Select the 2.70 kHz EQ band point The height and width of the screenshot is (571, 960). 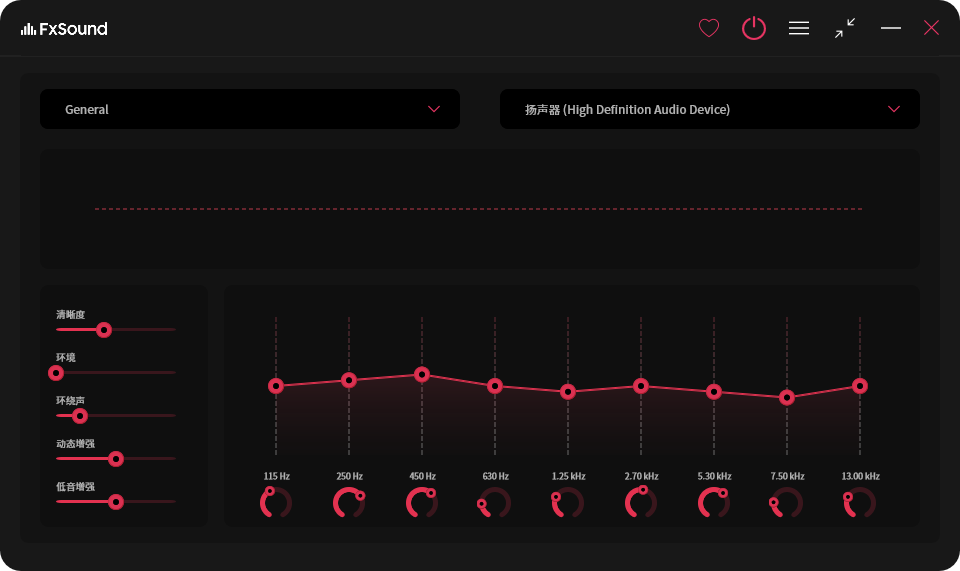pyautogui.click(x=641, y=386)
